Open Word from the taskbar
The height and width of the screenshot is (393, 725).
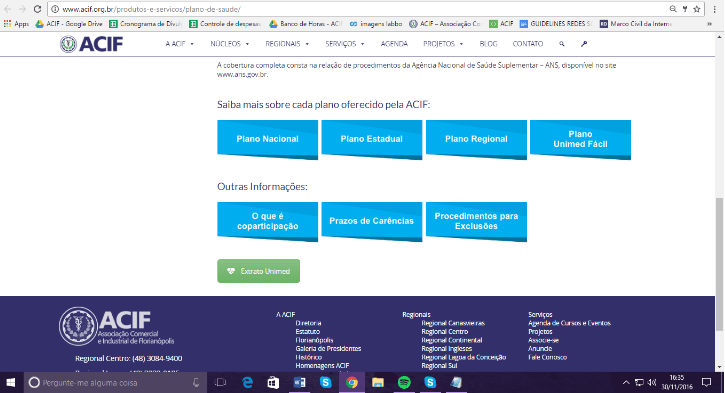[300, 382]
